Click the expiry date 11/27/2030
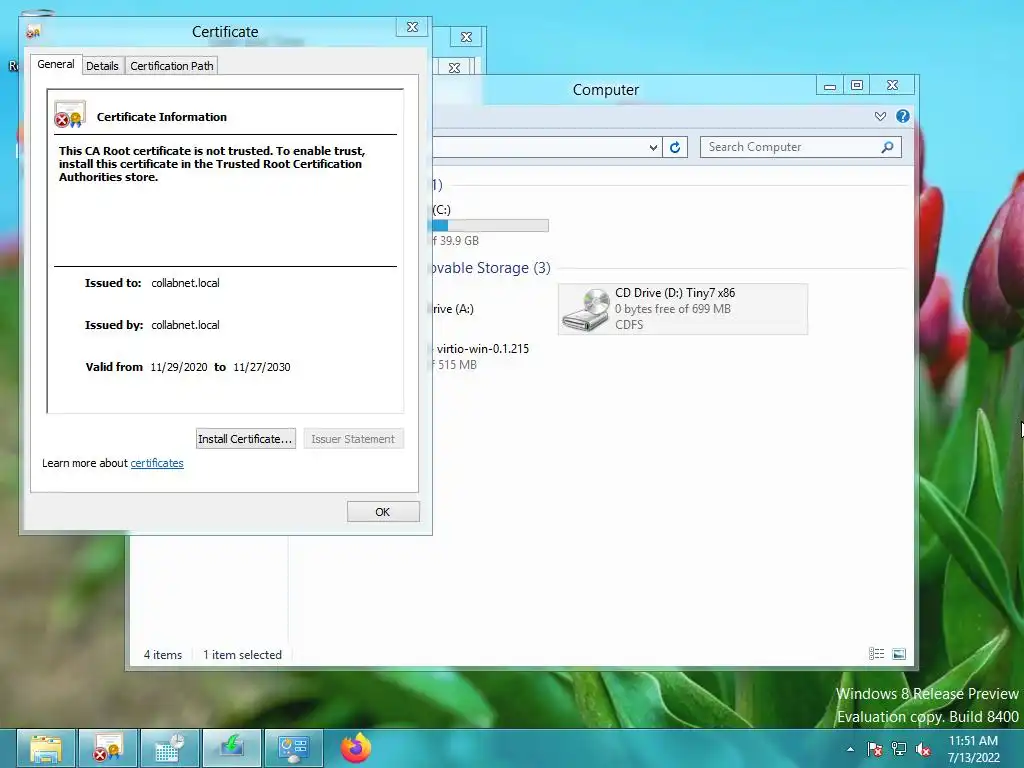This screenshot has height=768, width=1024. tap(262, 367)
